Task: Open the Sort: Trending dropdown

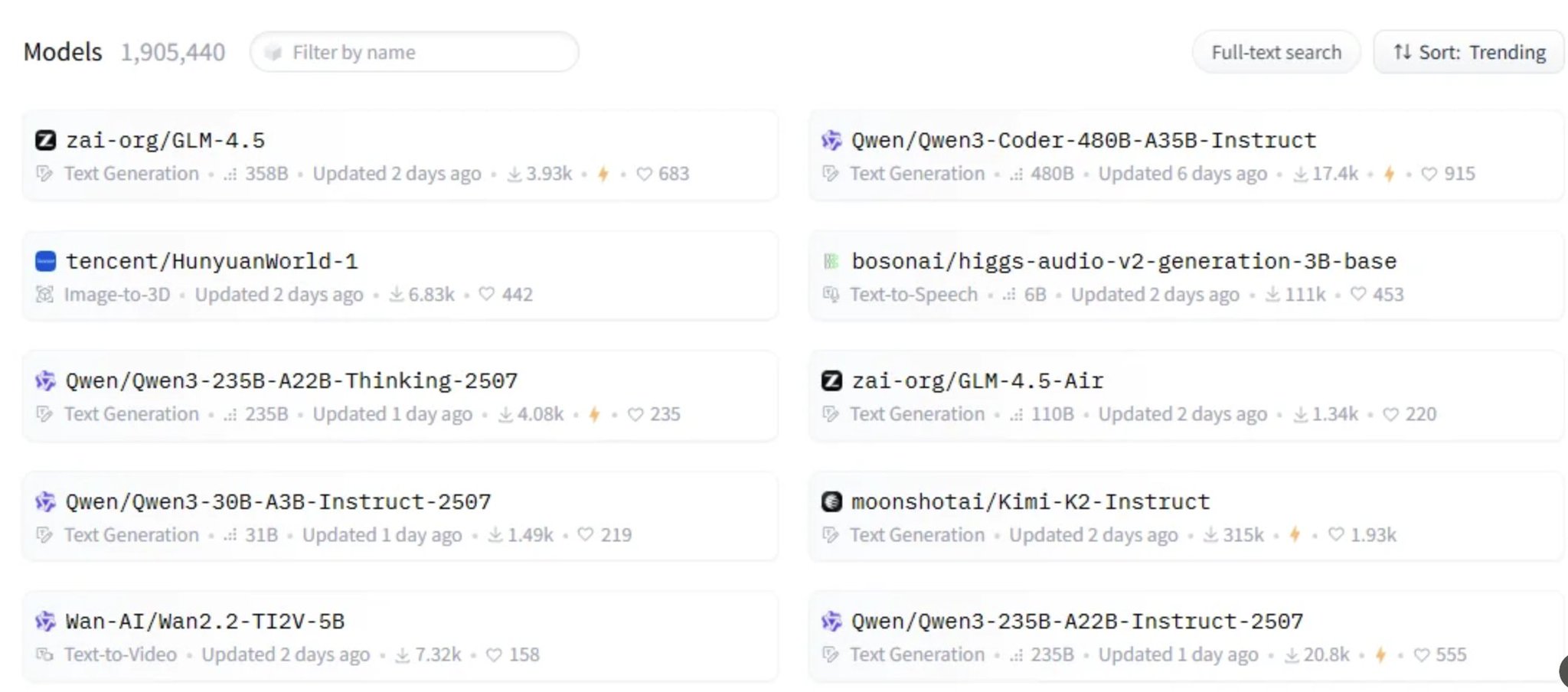Action: [1469, 52]
